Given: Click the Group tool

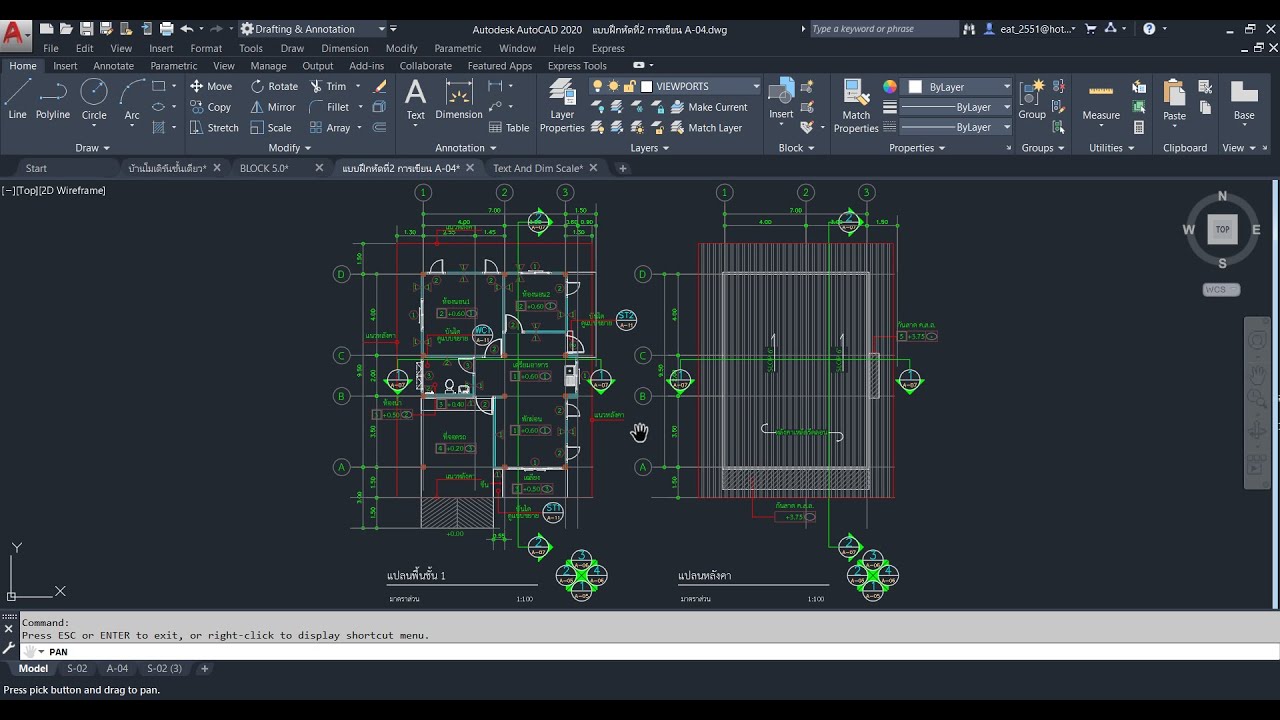Looking at the screenshot, I should pos(1032,100).
